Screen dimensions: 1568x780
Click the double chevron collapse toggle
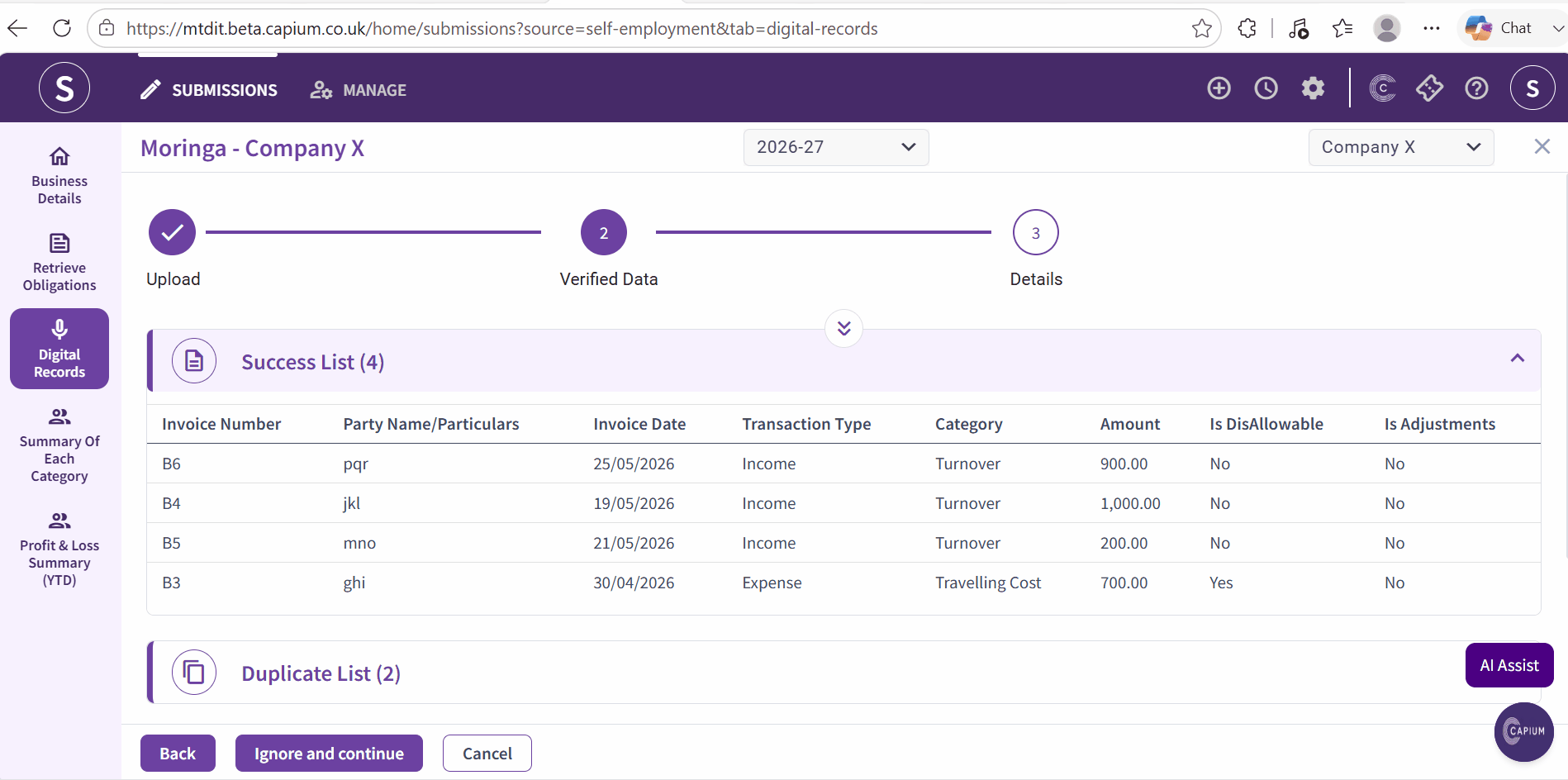click(x=843, y=328)
